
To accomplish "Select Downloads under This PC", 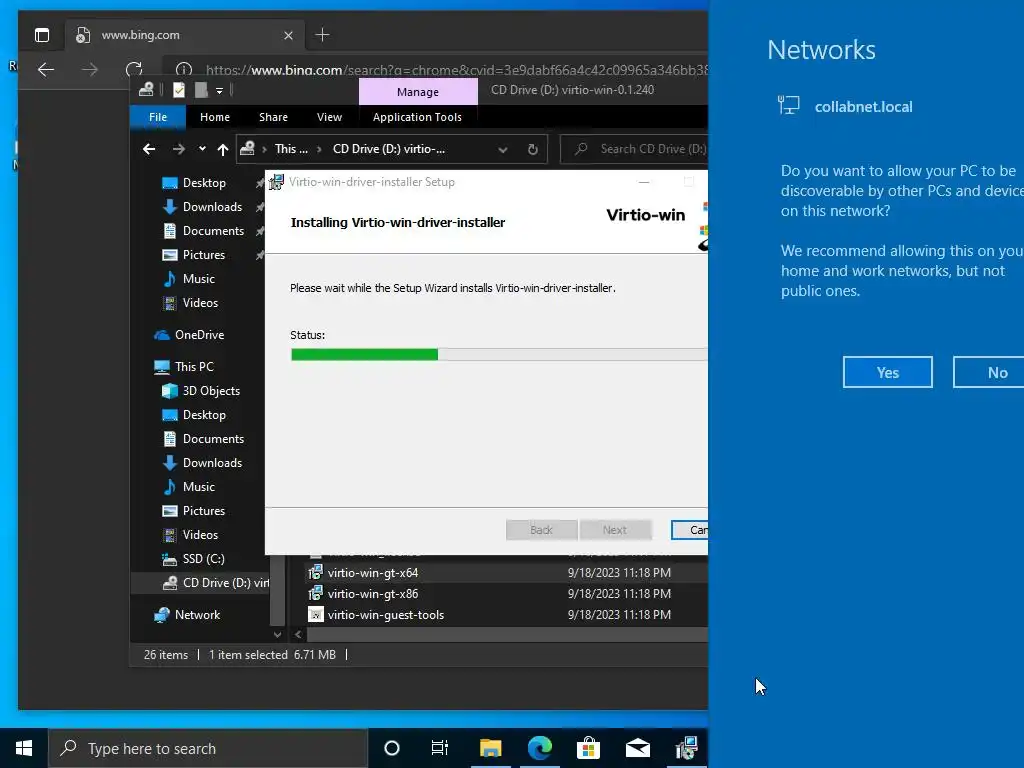I will (212, 463).
